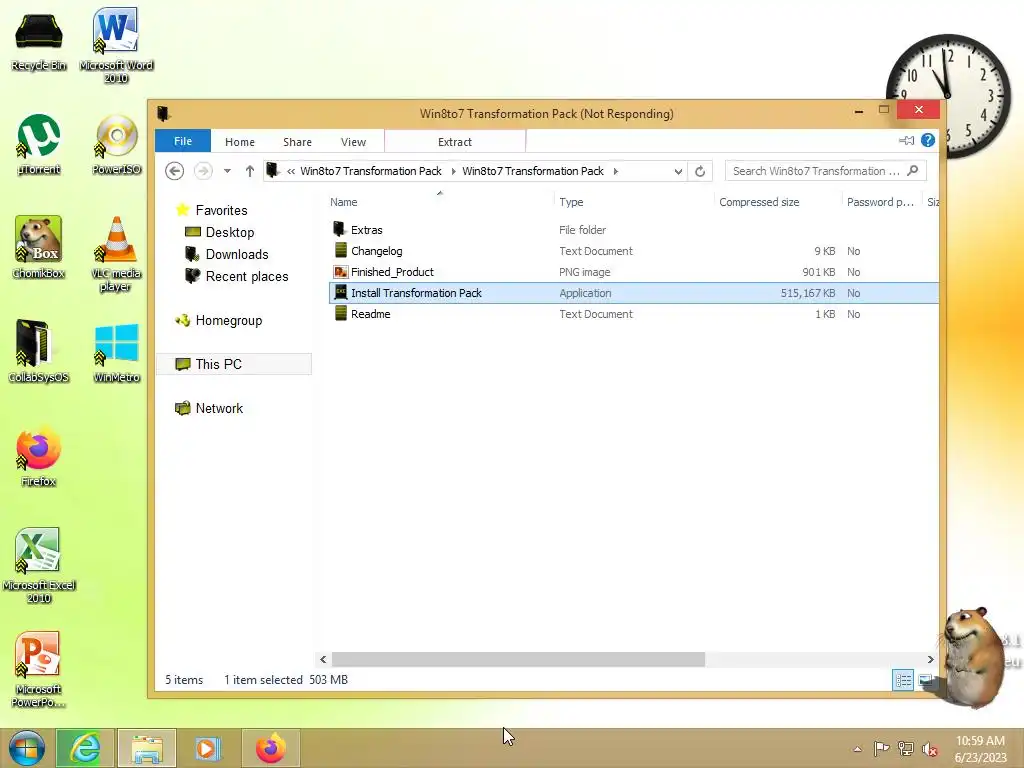The width and height of the screenshot is (1024, 768).
Task: Select Homegroup in the navigation pane
Action: click(229, 321)
